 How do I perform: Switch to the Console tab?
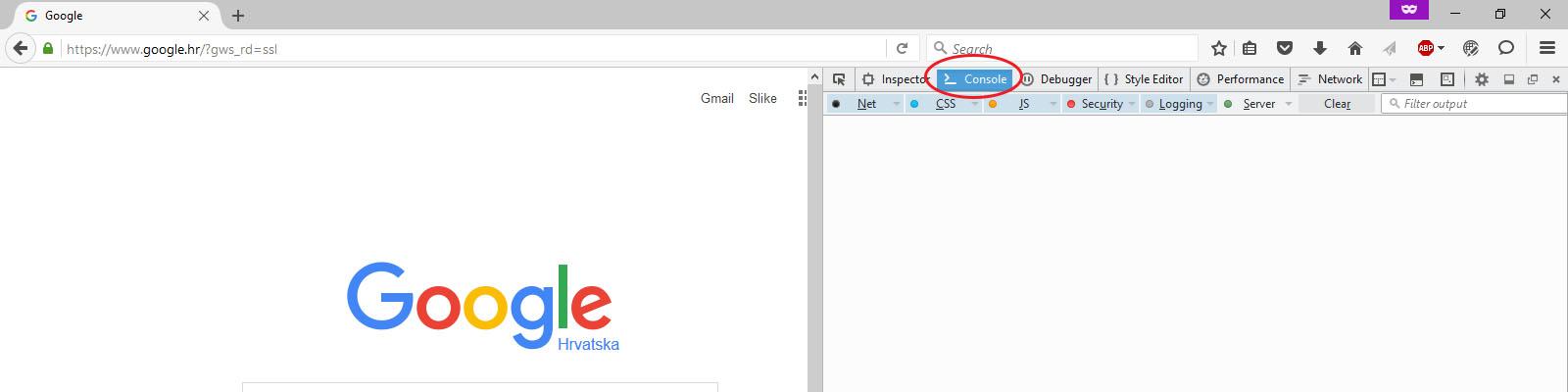(976, 79)
